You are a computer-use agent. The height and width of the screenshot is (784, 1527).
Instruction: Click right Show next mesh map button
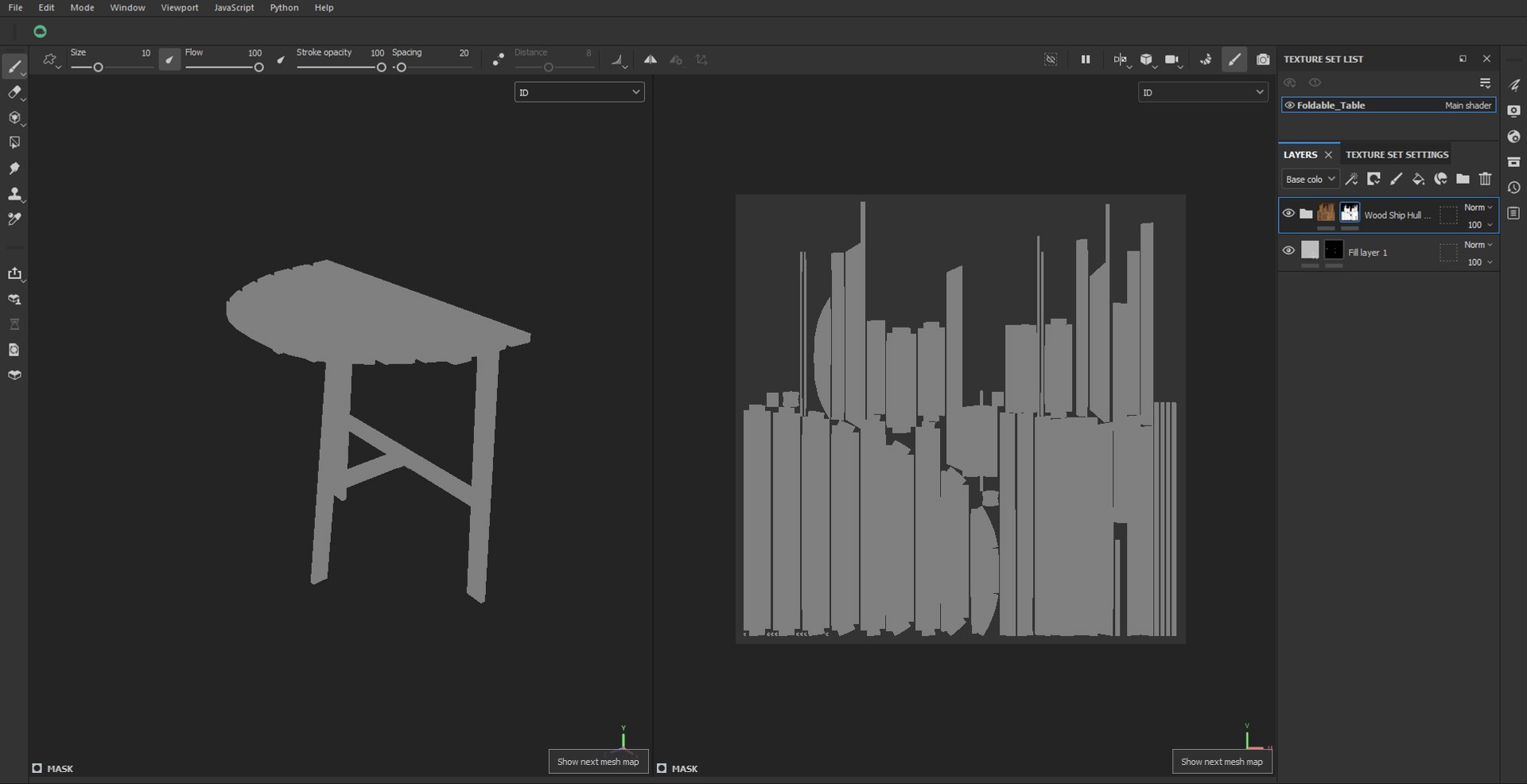click(1222, 762)
